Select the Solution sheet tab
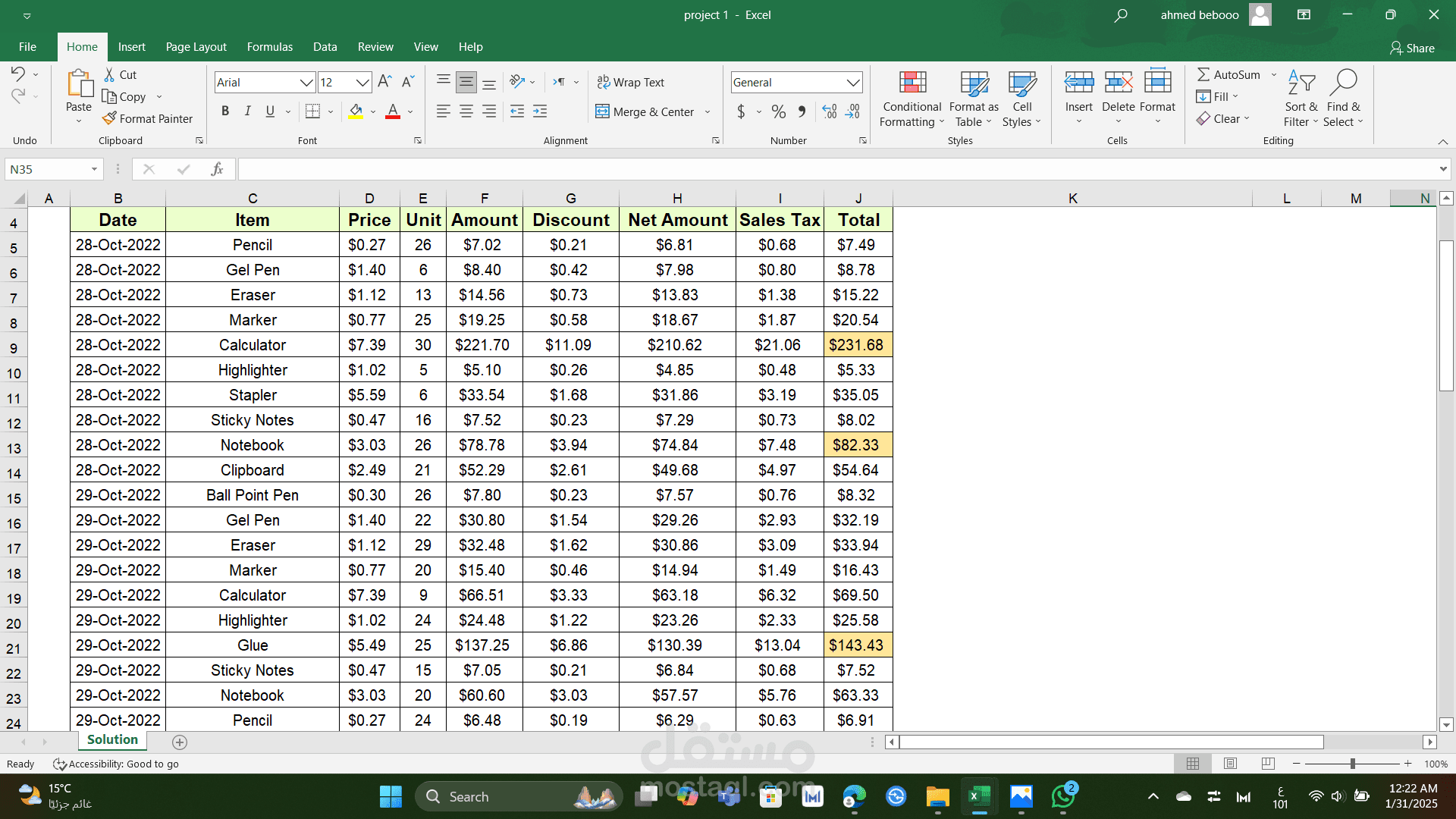 (112, 740)
